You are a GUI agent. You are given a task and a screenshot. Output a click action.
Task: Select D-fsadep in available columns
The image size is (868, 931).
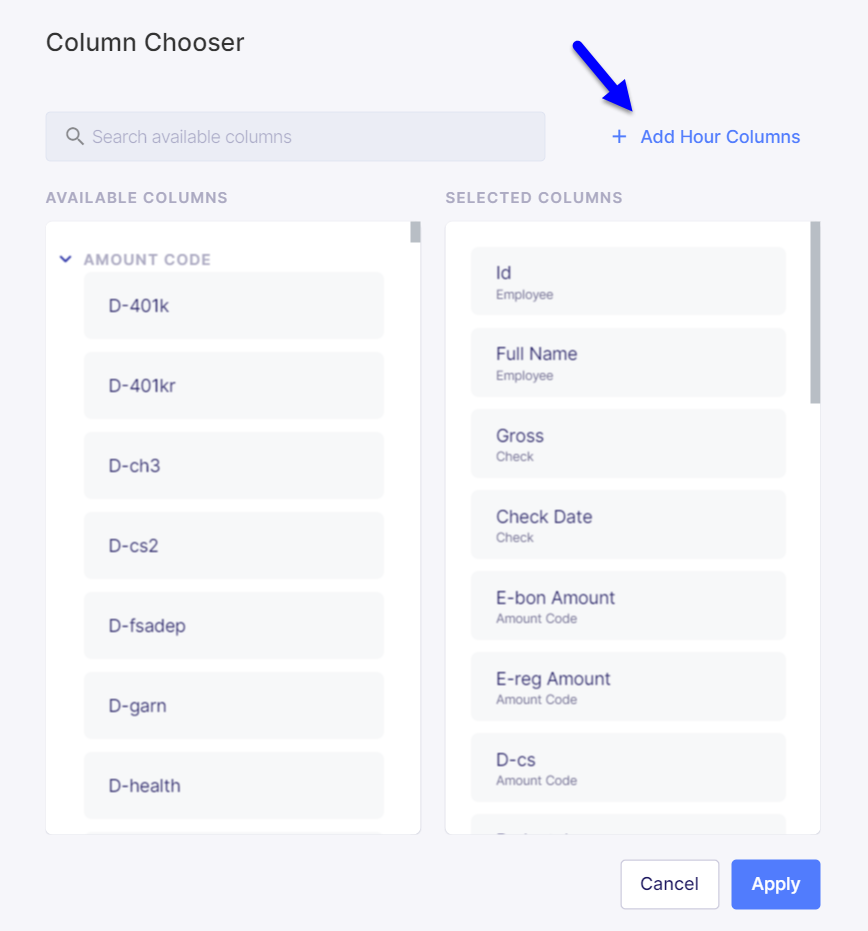pos(234,626)
